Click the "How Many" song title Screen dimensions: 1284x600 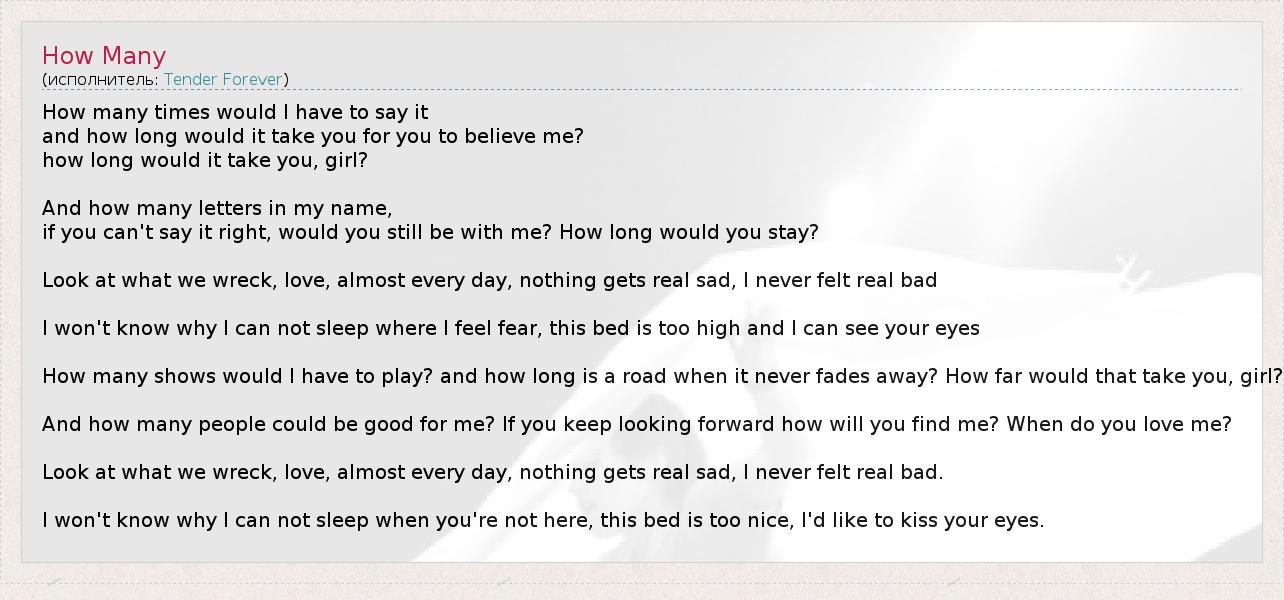[104, 56]
